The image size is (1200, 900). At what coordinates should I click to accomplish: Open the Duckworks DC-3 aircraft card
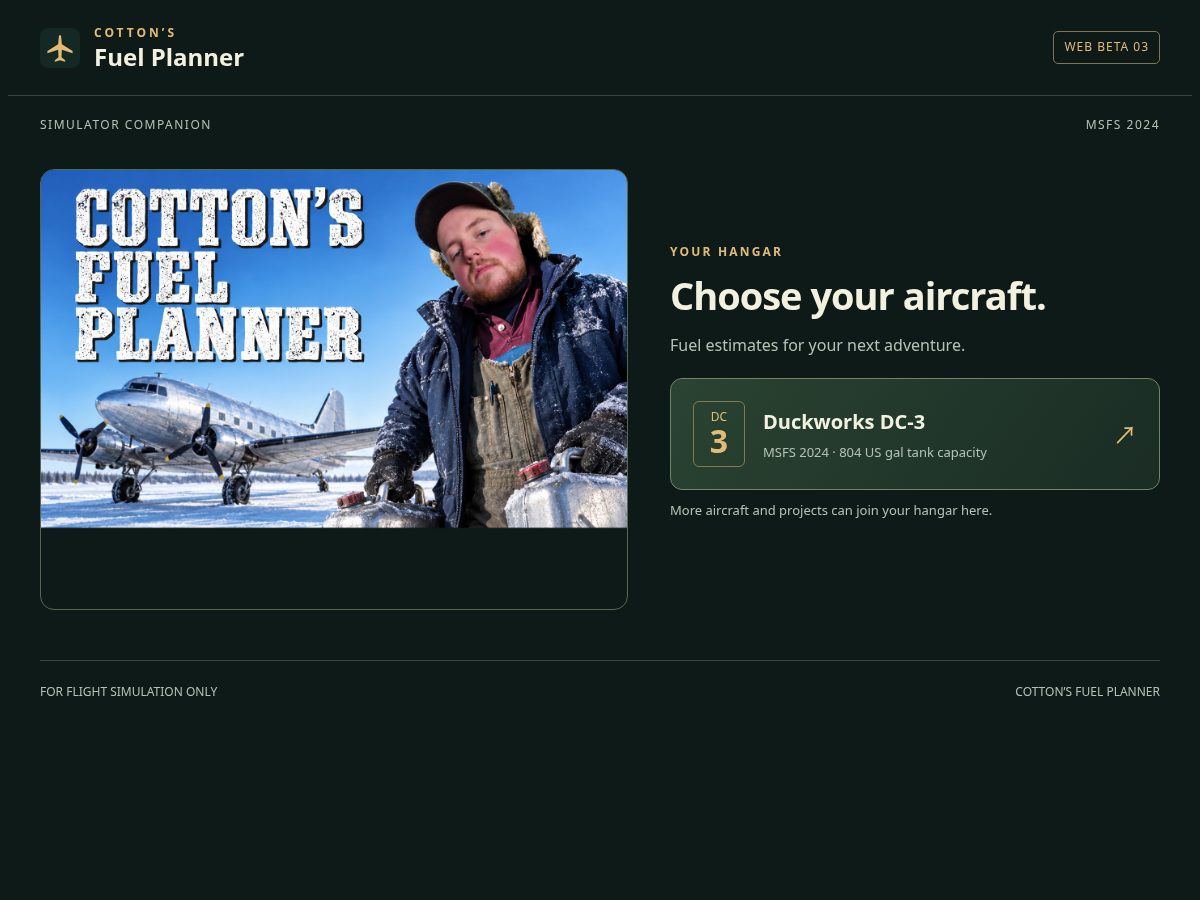915,434
